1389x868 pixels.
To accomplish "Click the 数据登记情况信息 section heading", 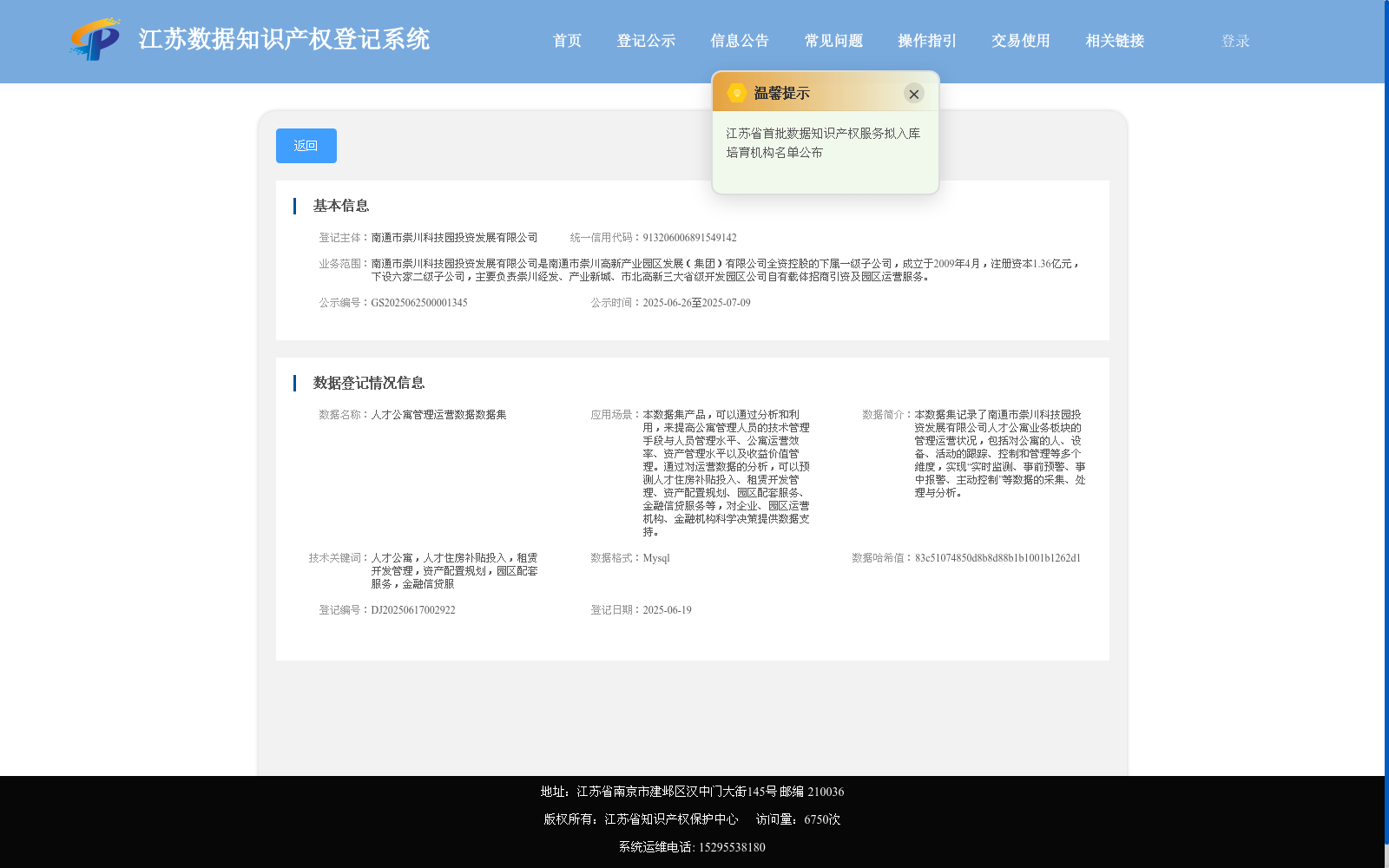I will [x=369, y=383].
